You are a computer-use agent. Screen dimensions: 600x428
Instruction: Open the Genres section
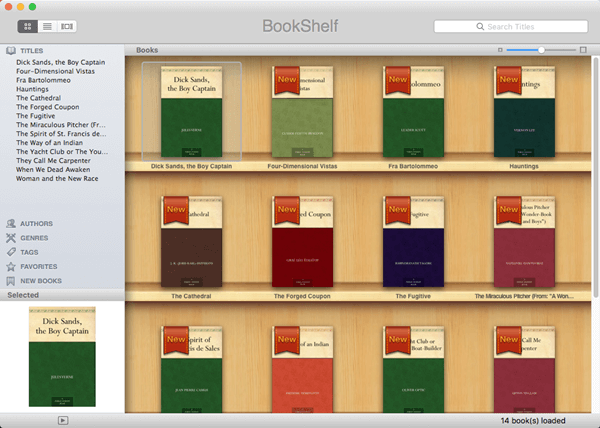[x=34, y=238]
